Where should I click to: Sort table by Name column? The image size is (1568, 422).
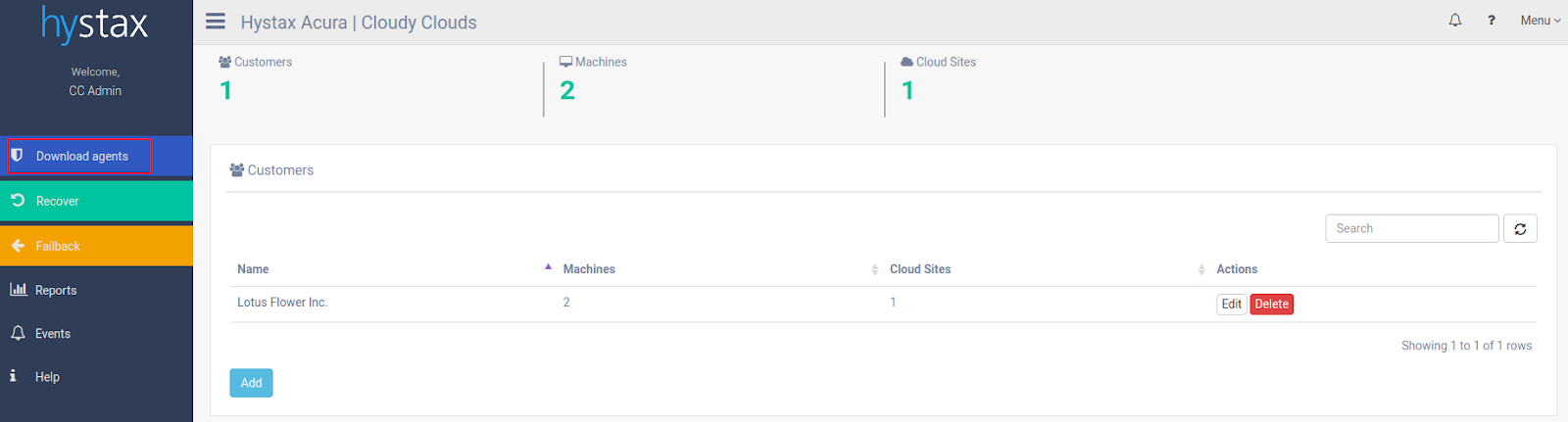(x=393, y=269)
